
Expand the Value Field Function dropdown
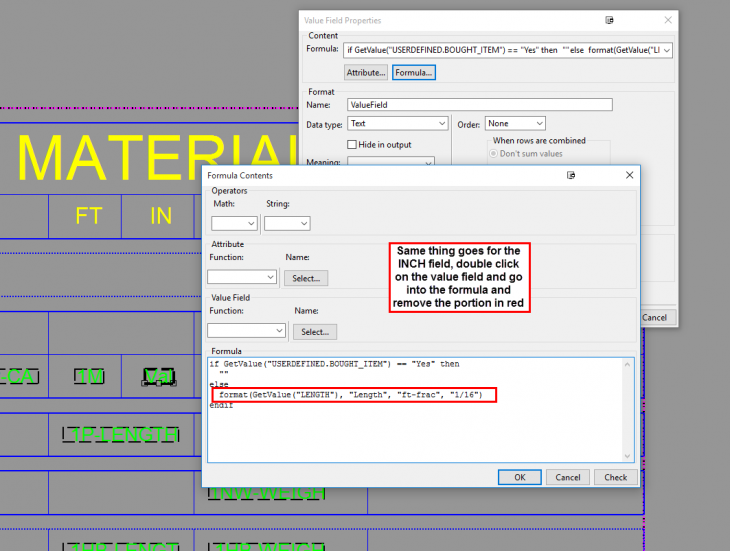click(246, 331)
